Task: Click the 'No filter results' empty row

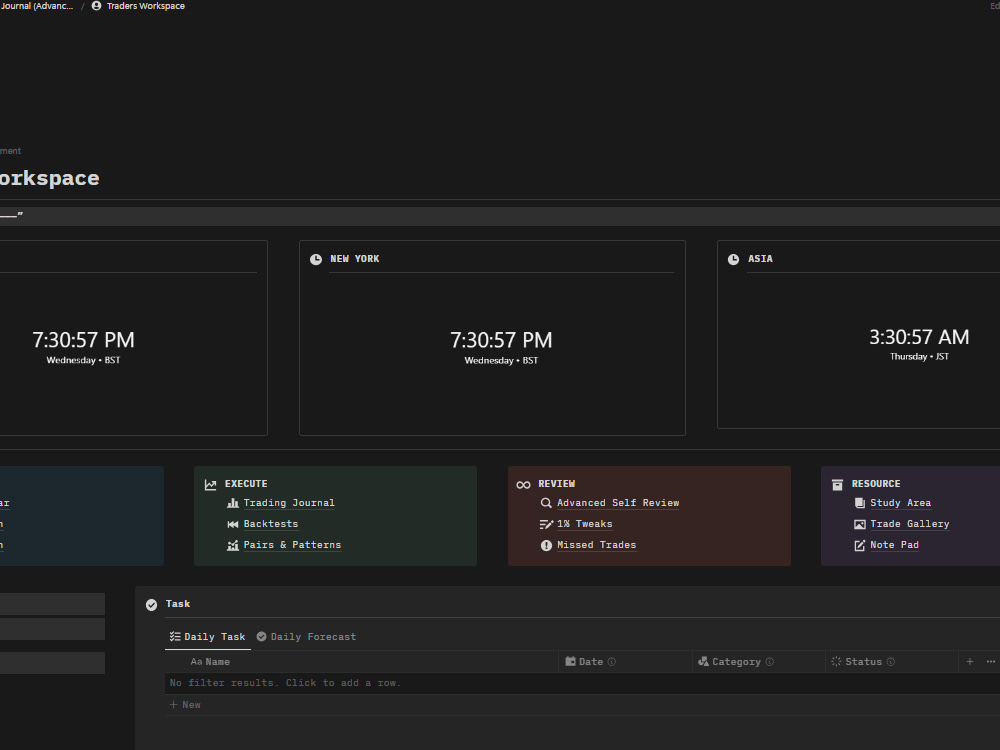Action: point(582,683)
